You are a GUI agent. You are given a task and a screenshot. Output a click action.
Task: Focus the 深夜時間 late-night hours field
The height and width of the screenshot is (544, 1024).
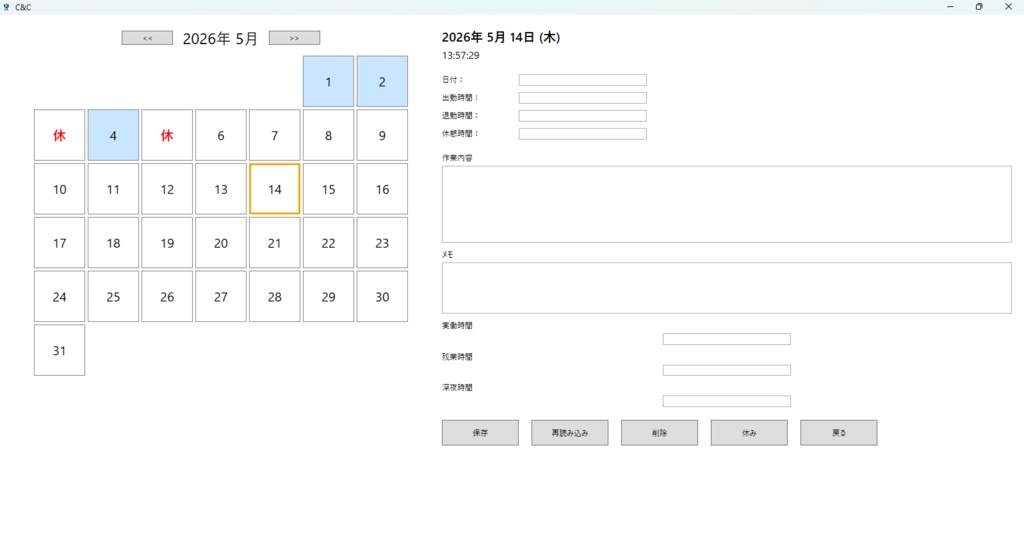coord(727,401)
